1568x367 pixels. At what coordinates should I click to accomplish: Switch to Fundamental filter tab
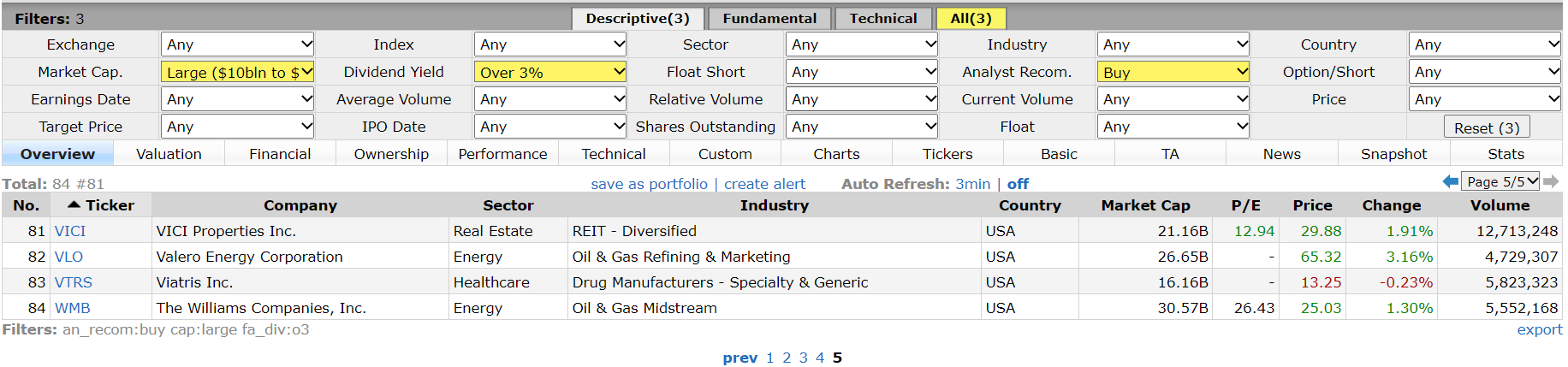769,18
